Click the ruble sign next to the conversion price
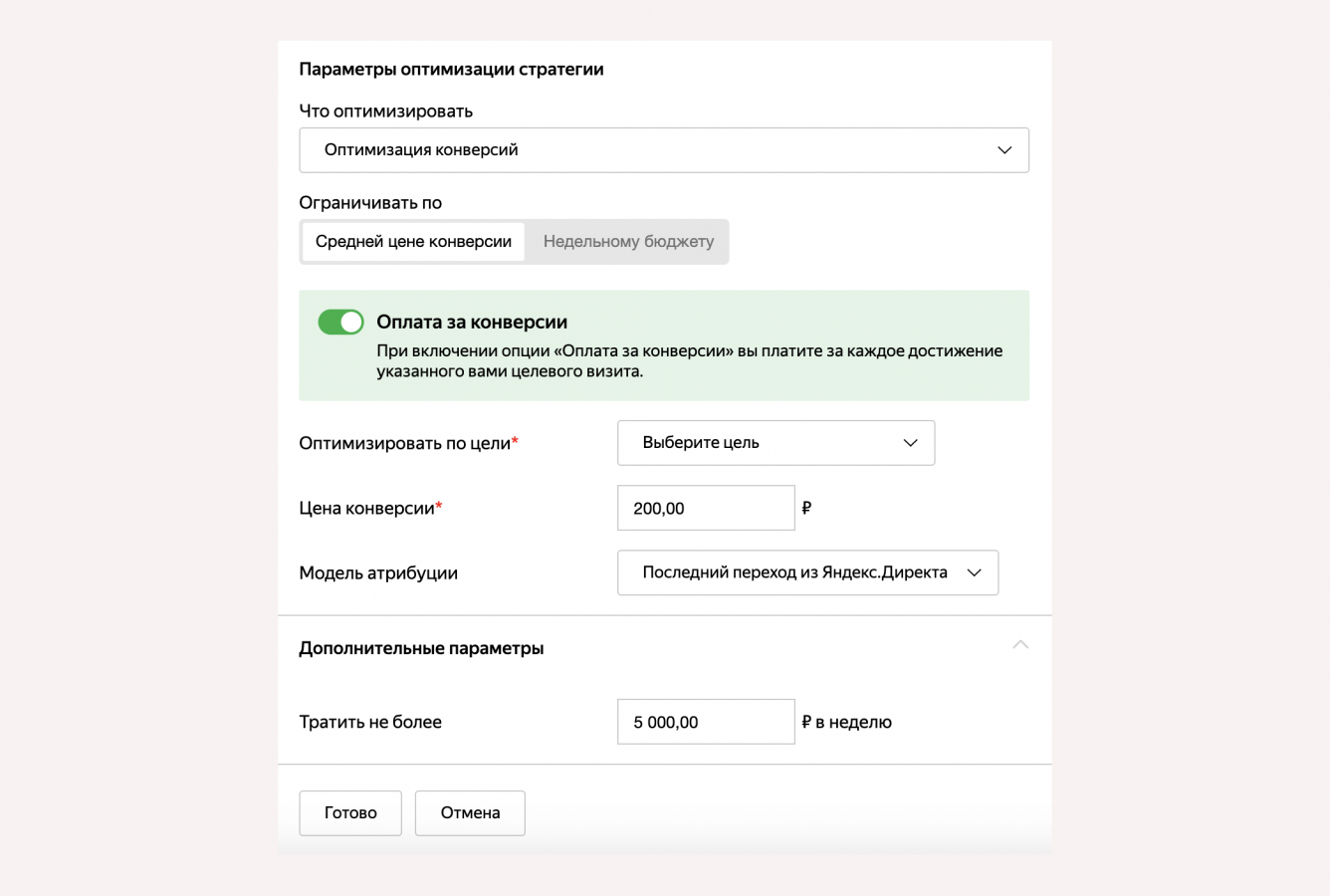This screenshot has width=1330, height=896. coord(806,508)
